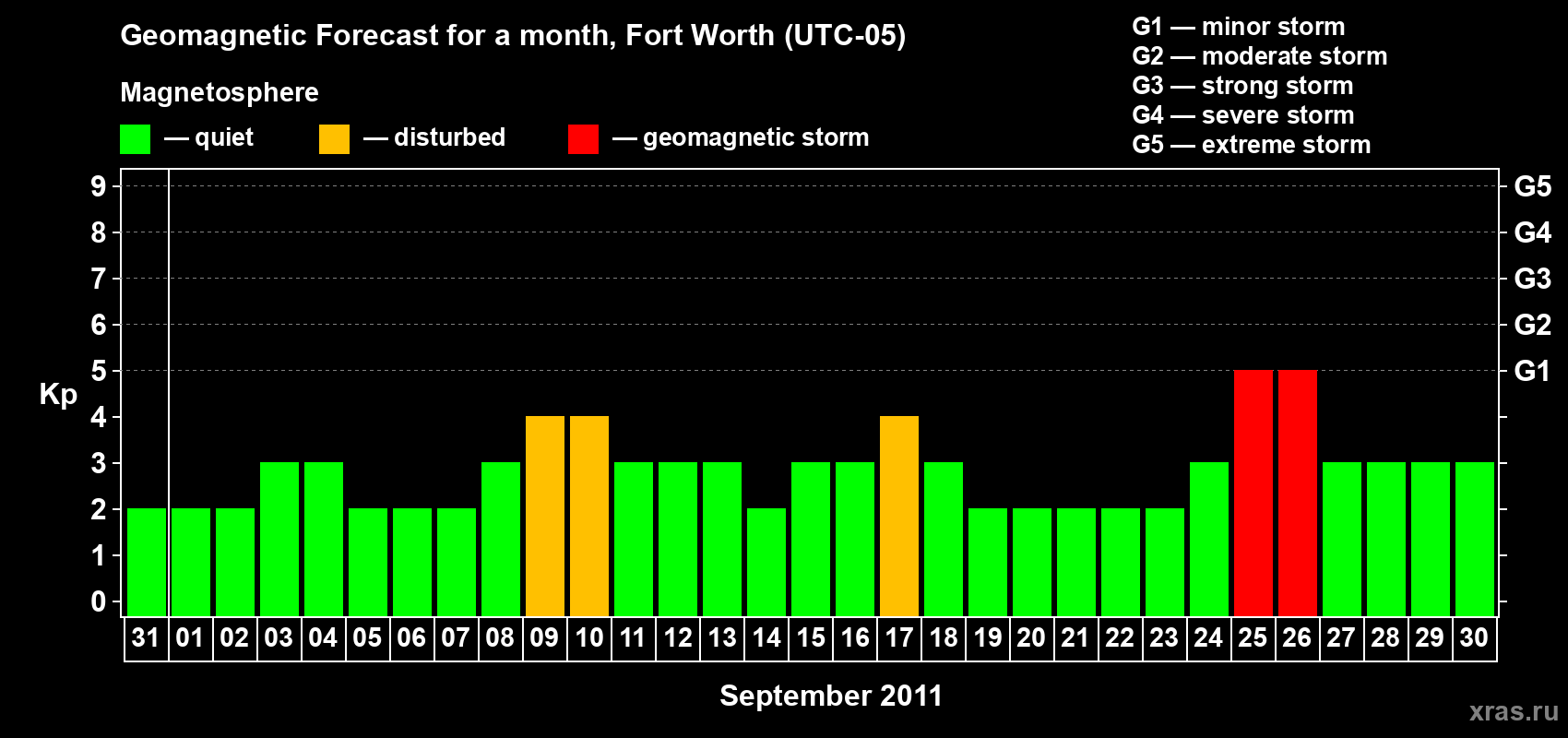Click the date label 11
This screenshot has width=1568, height=738.
[x=633, y=637]
